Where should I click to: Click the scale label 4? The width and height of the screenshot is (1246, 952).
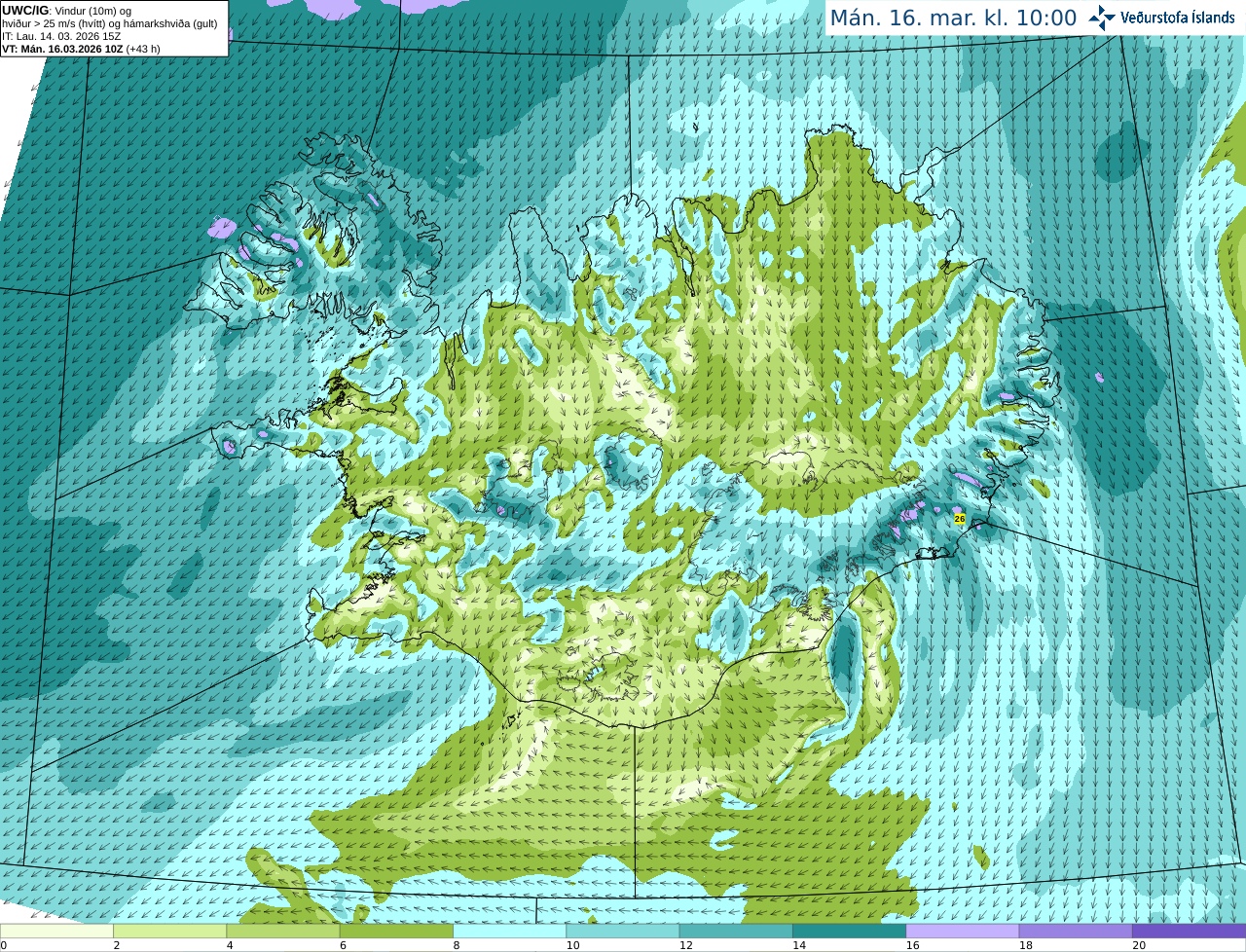230,945
